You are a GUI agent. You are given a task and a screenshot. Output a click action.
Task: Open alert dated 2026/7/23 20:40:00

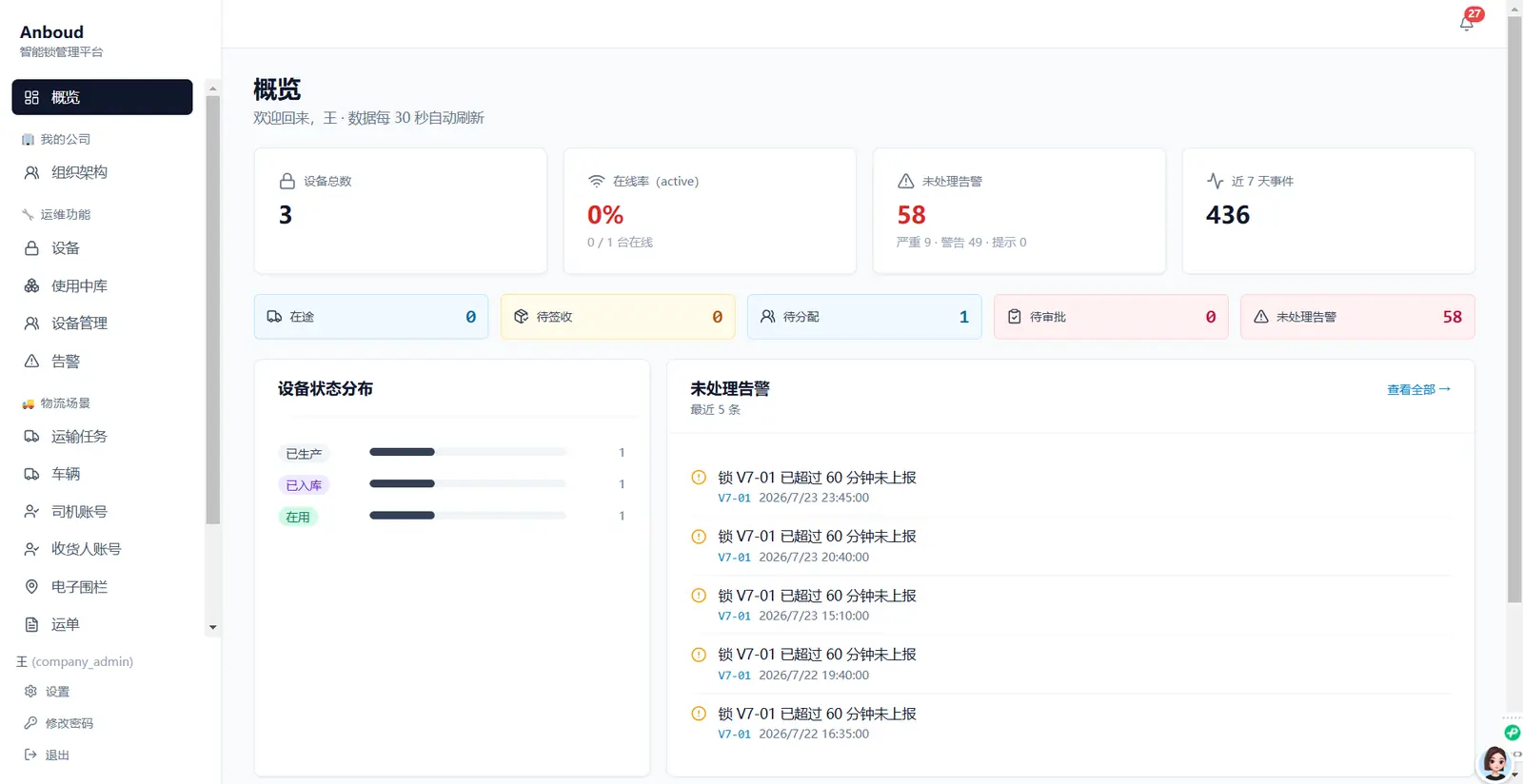coord(1071,546)
